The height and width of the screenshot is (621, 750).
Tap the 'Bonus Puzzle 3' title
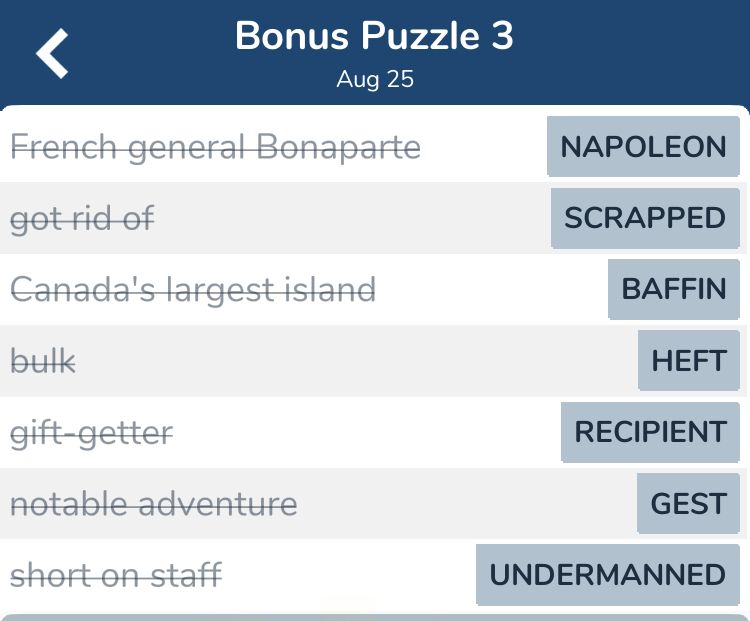click(x=375, y=36)
